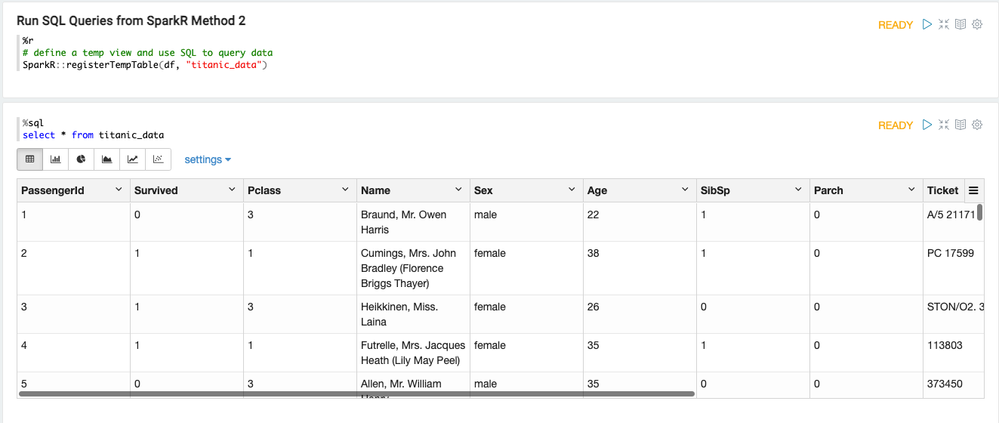
Task: Open the table grid hamburger menu
Action: (973, 190)
